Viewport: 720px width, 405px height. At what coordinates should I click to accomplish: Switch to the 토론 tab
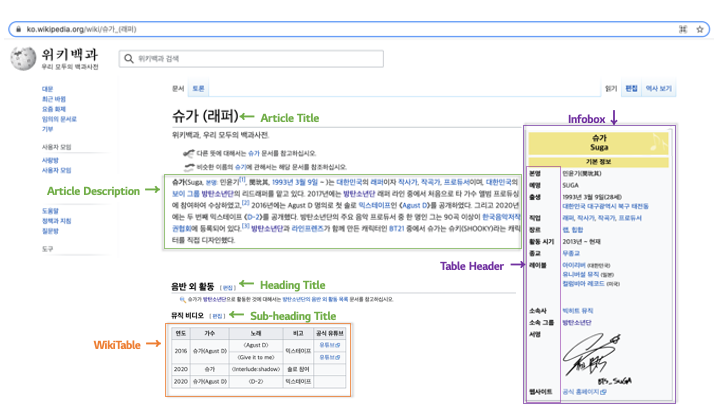[x=198, y=89]
